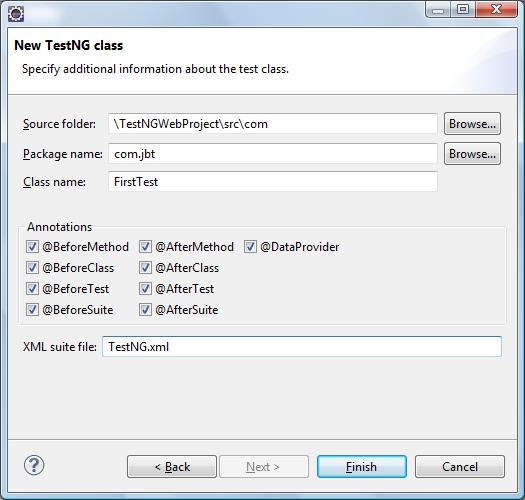Uncheck the @AfterTest annotation

(145, 289)
